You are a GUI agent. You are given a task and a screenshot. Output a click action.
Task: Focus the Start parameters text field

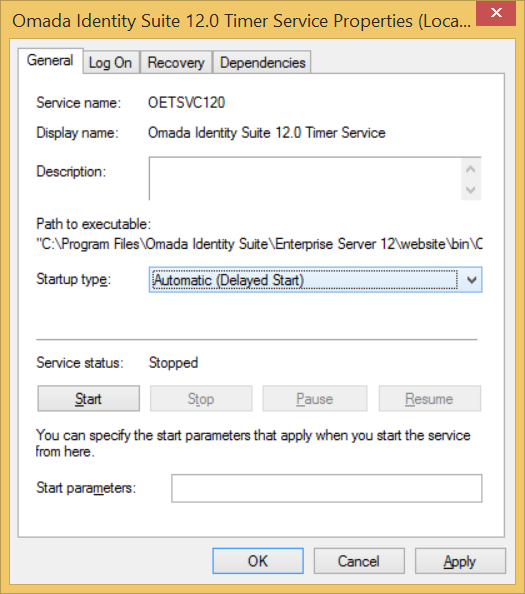click(x=327, y=488)
